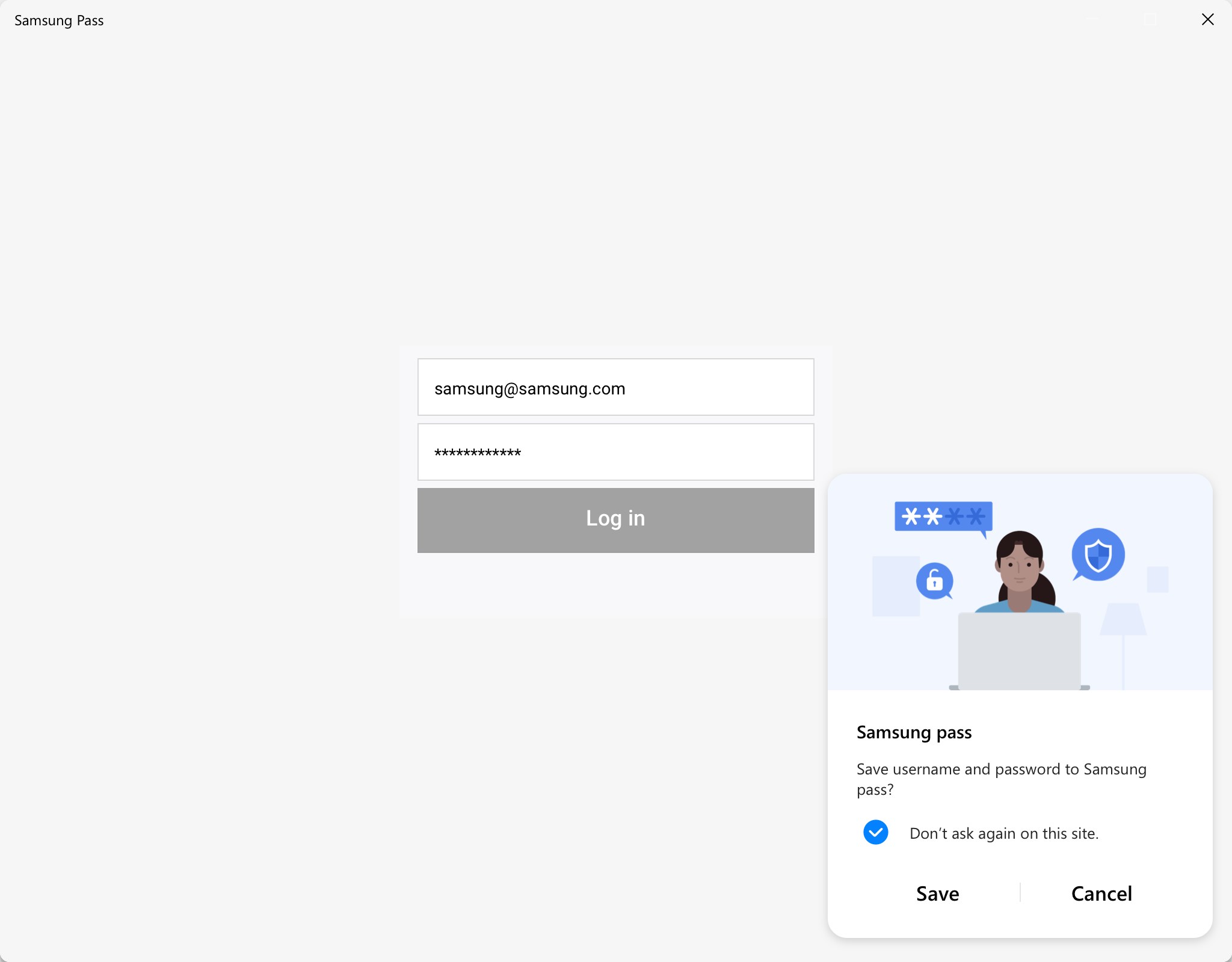Click the asterisk password speech bubble
This screenshot has height=962, width=1232.
(943, 516)
